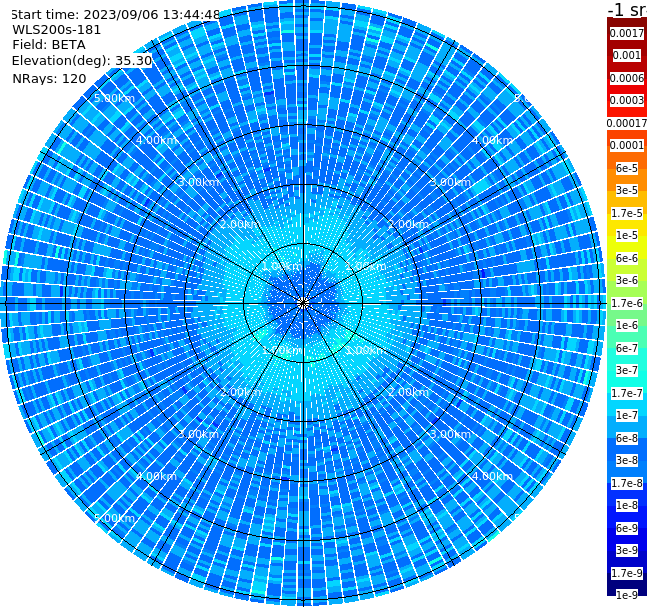The width and height of the screenshot is (647, 607).
Task: Pick the 0.0003 colorbar value
Action: [627, 100]
